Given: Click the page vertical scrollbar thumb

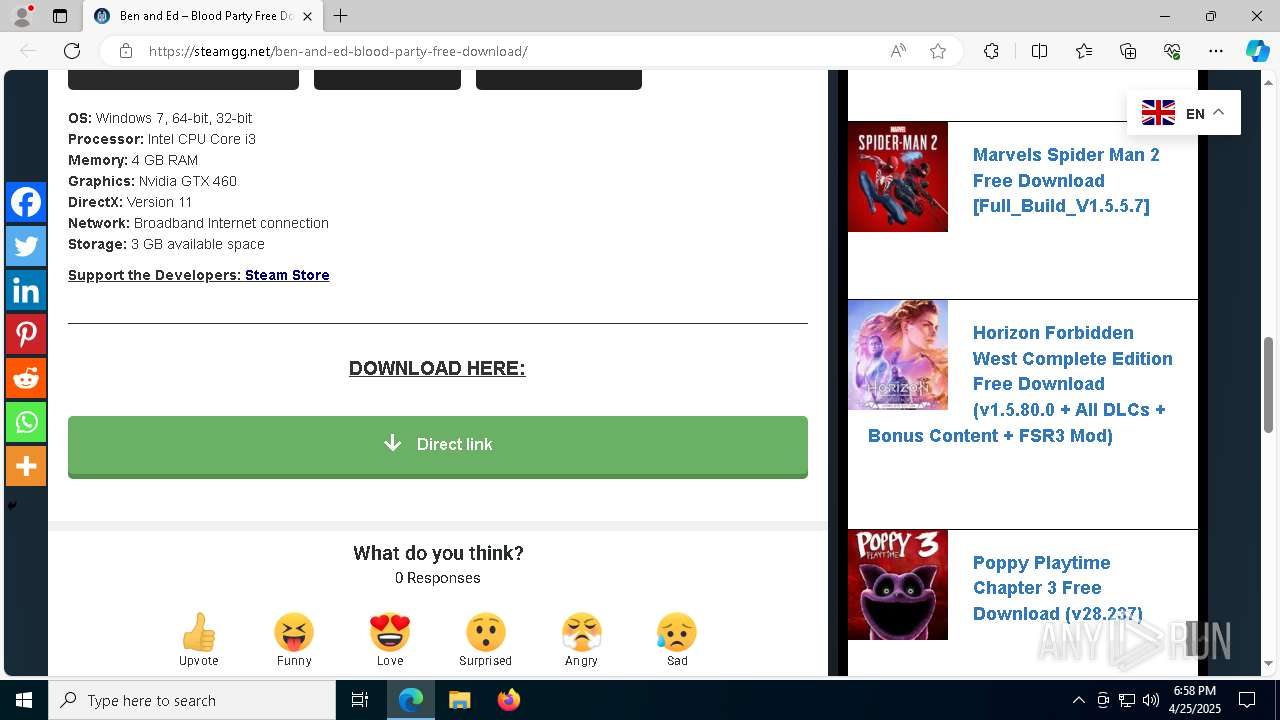Looking at the screenshot, I should [1268, 385].
